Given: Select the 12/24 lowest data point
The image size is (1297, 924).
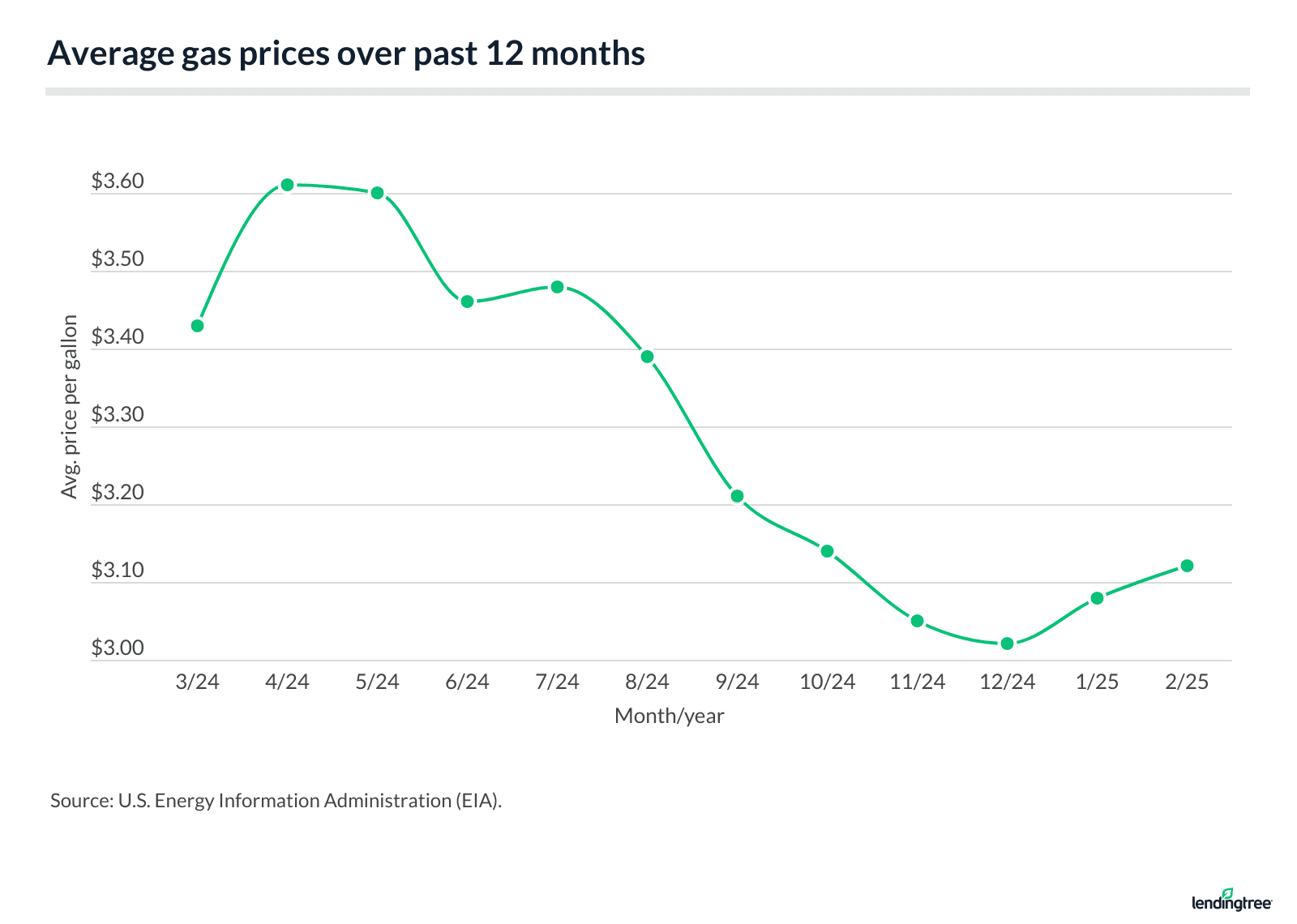Looking at the screenshot, I should click(1007, 644).
